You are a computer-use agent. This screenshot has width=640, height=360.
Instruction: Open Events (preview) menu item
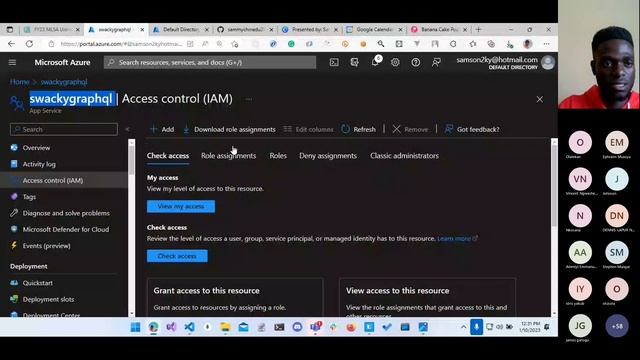click(x=46, y=246)
